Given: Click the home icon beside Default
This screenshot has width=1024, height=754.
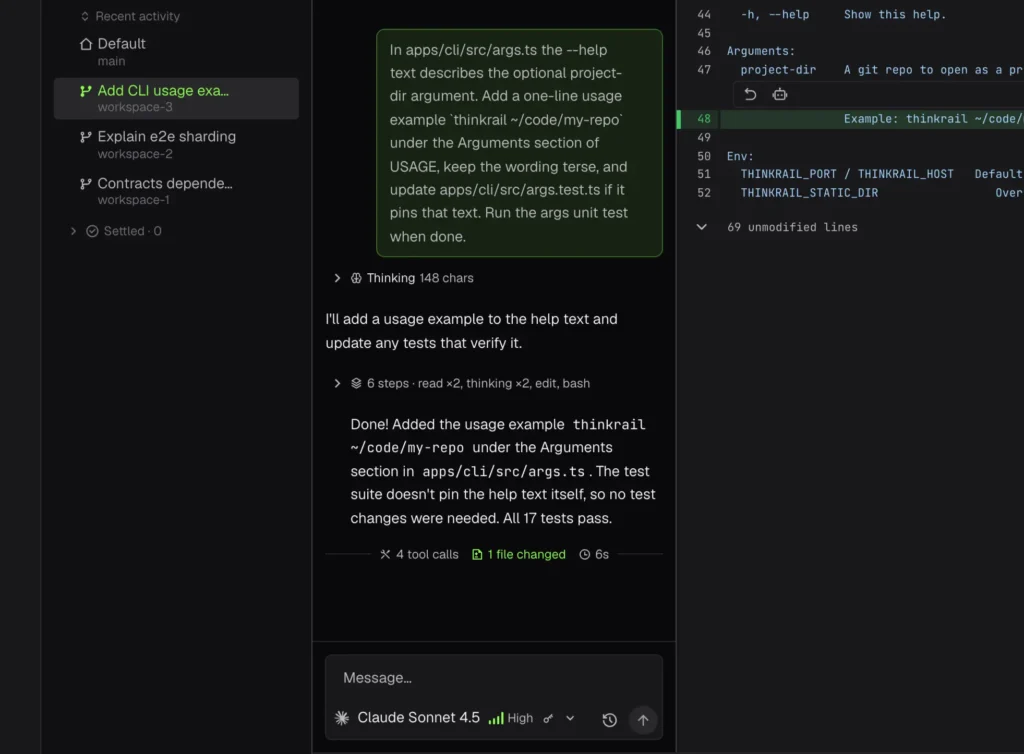Looking at the screenshot, I should click(86, 44).
